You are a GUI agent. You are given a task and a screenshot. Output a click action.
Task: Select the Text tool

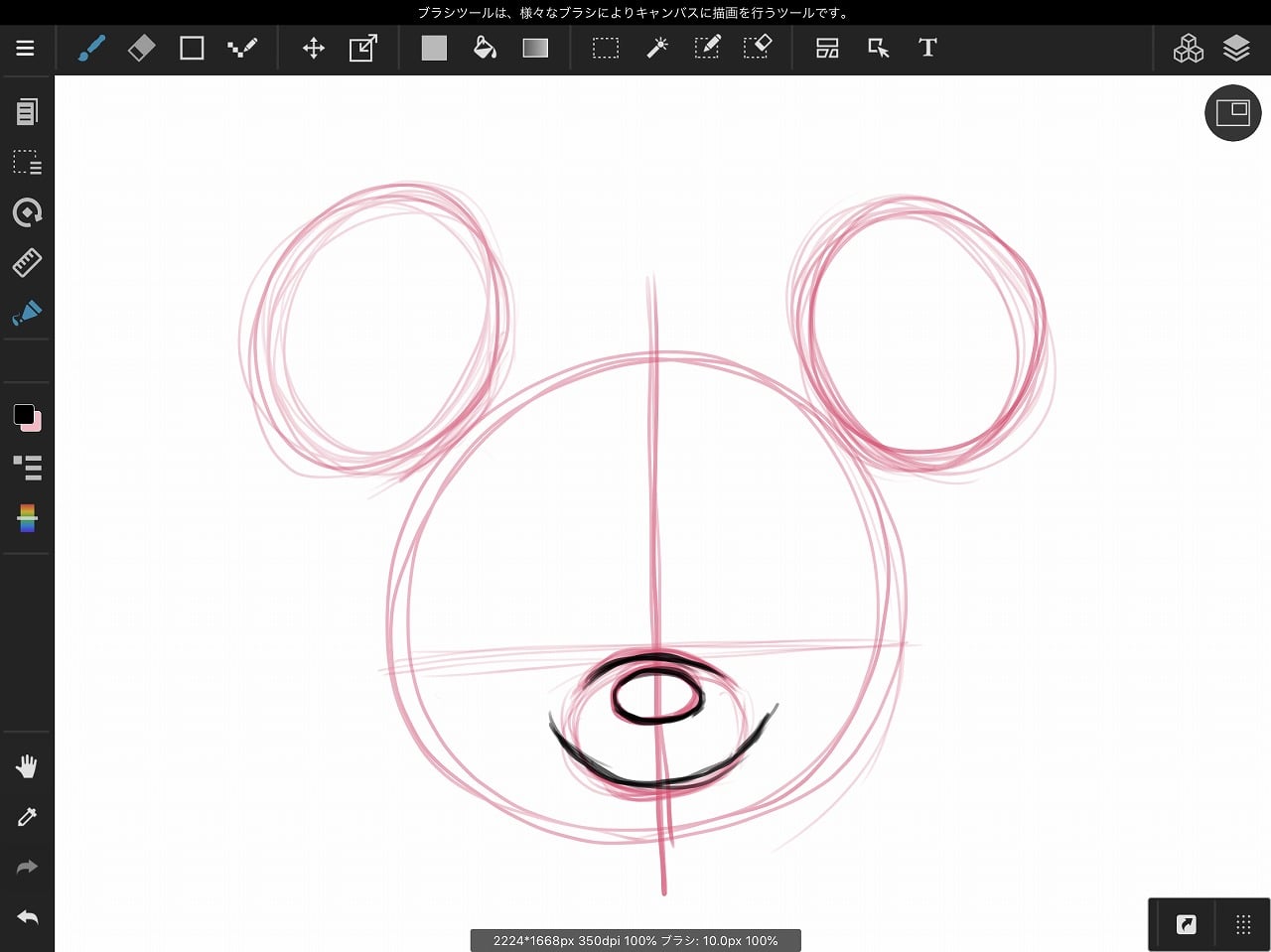[927, 48]
